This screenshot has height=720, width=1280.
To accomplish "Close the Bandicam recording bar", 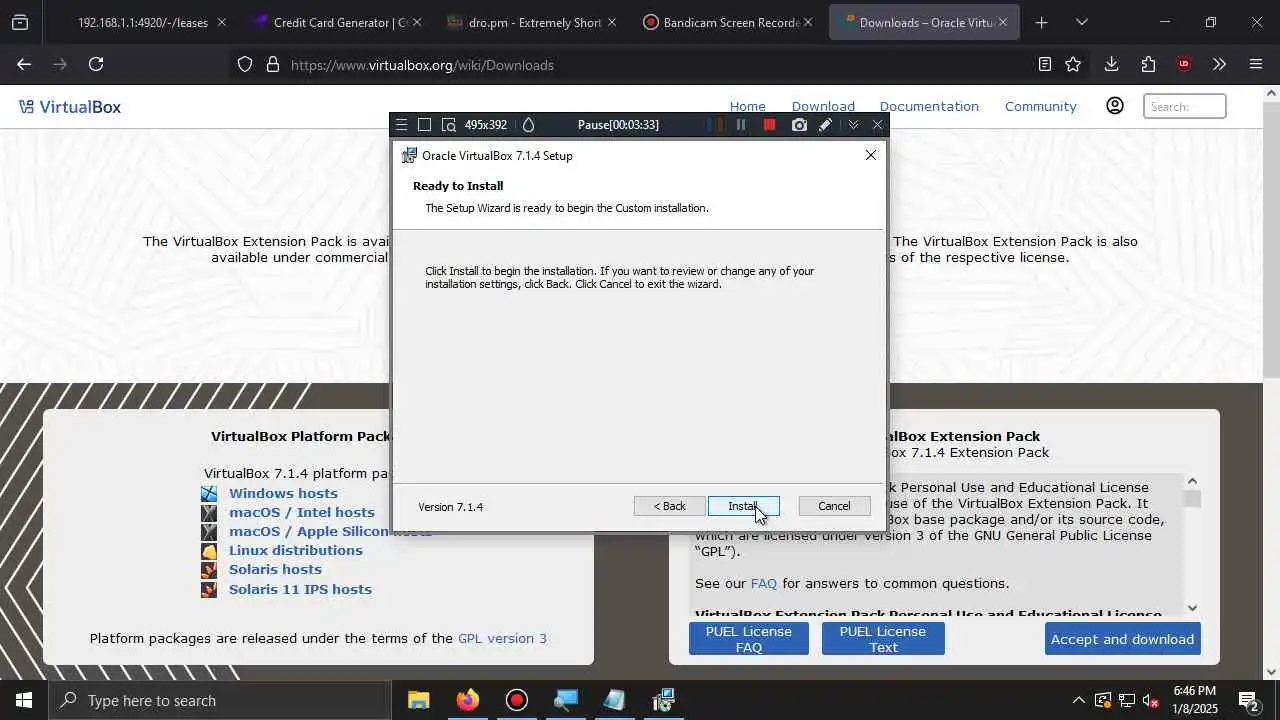I will 877,125.
